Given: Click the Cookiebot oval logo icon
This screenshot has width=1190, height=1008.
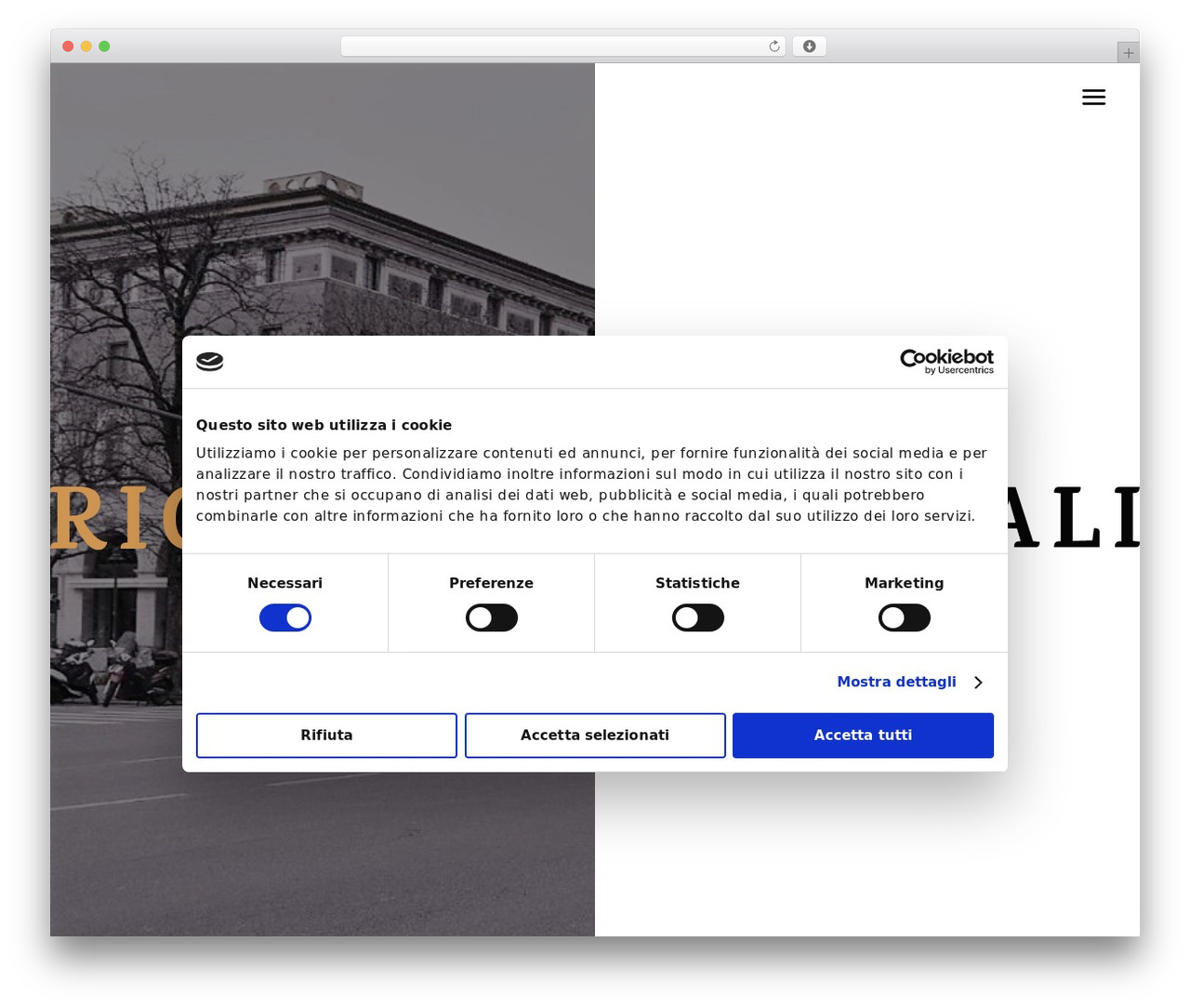Looking at the screenshot, I should (x=210, y=362).
